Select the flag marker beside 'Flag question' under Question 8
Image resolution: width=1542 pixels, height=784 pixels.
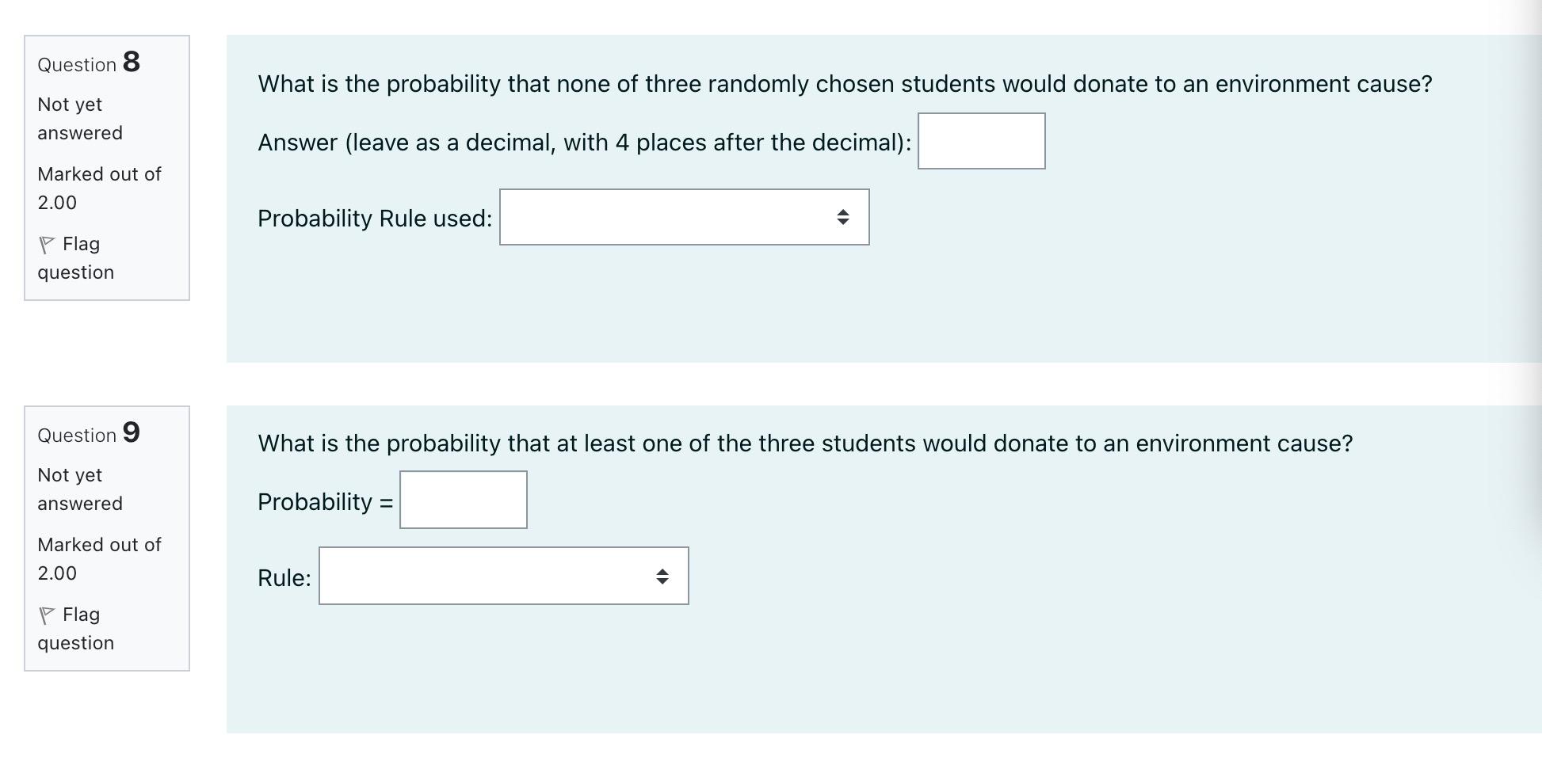(x=46, y=244)
